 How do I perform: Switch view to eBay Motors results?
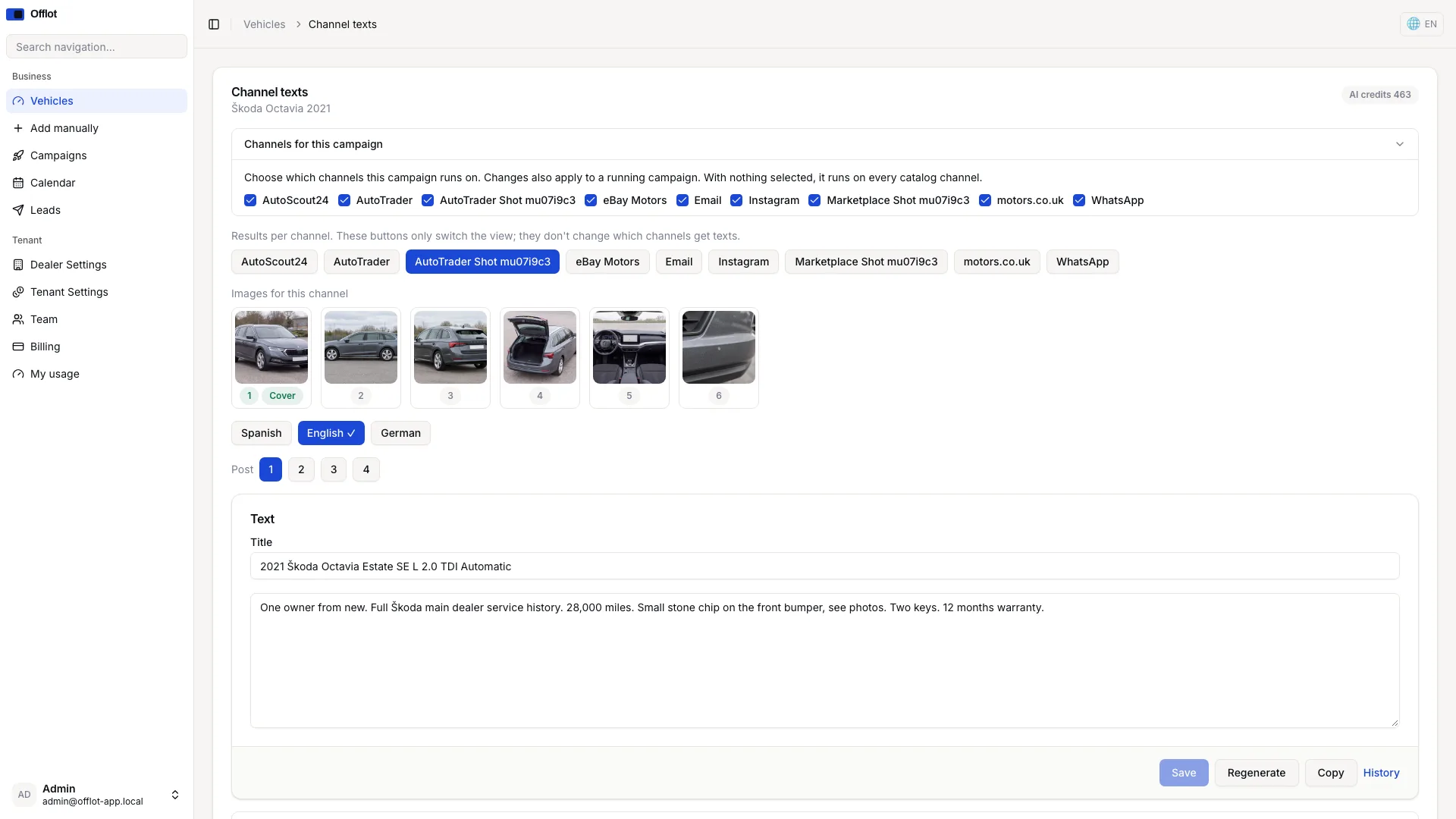coord(607,262)
